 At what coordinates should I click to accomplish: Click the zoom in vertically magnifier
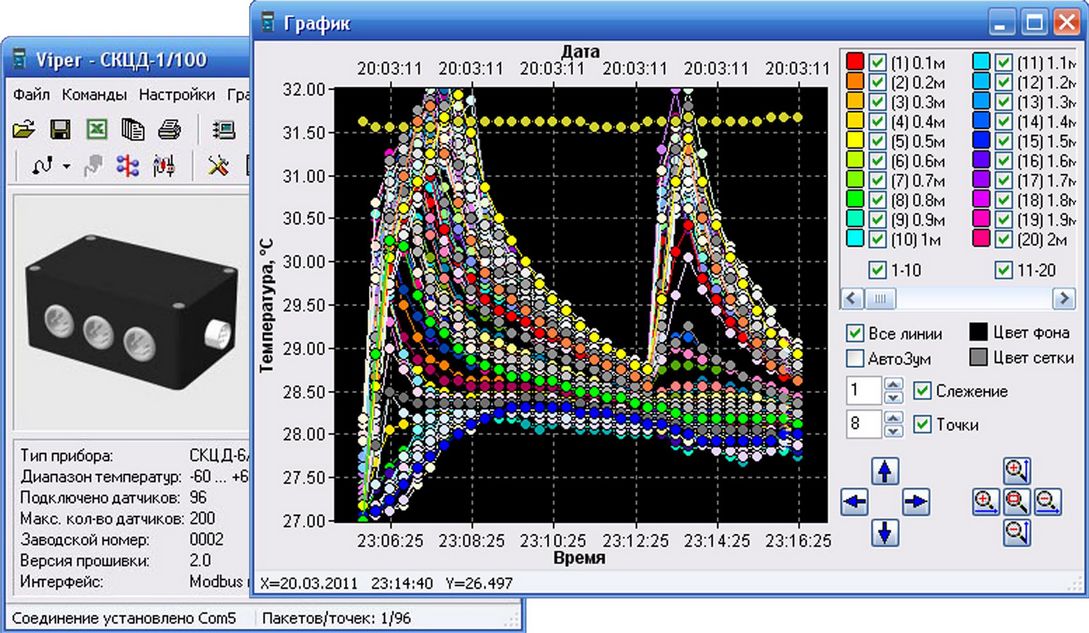coord(1017,472)
